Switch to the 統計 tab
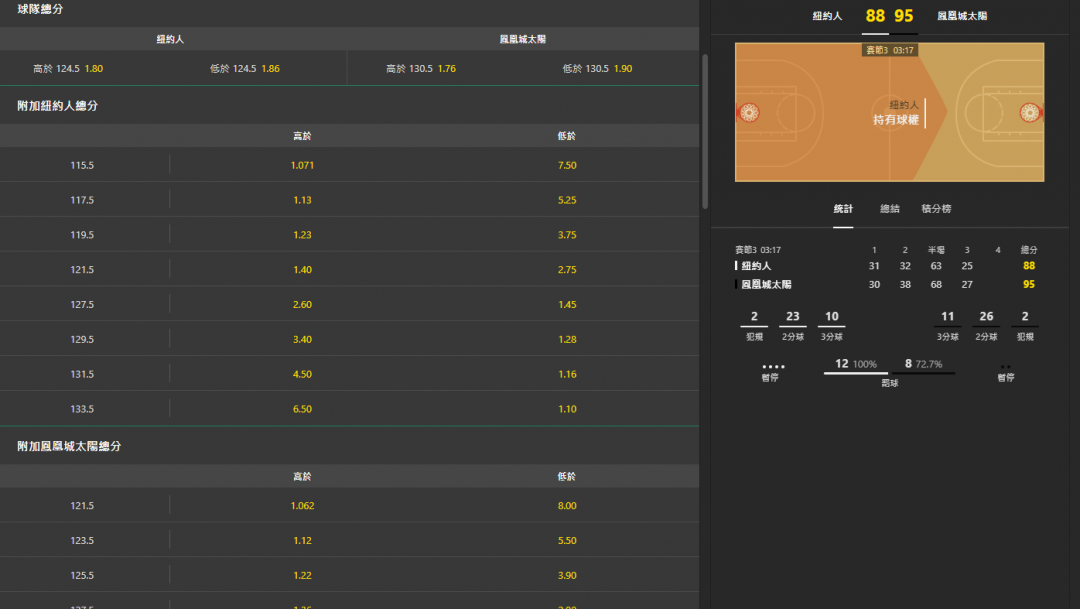The height and width of the screenshot is (609, 1080). 843,209
